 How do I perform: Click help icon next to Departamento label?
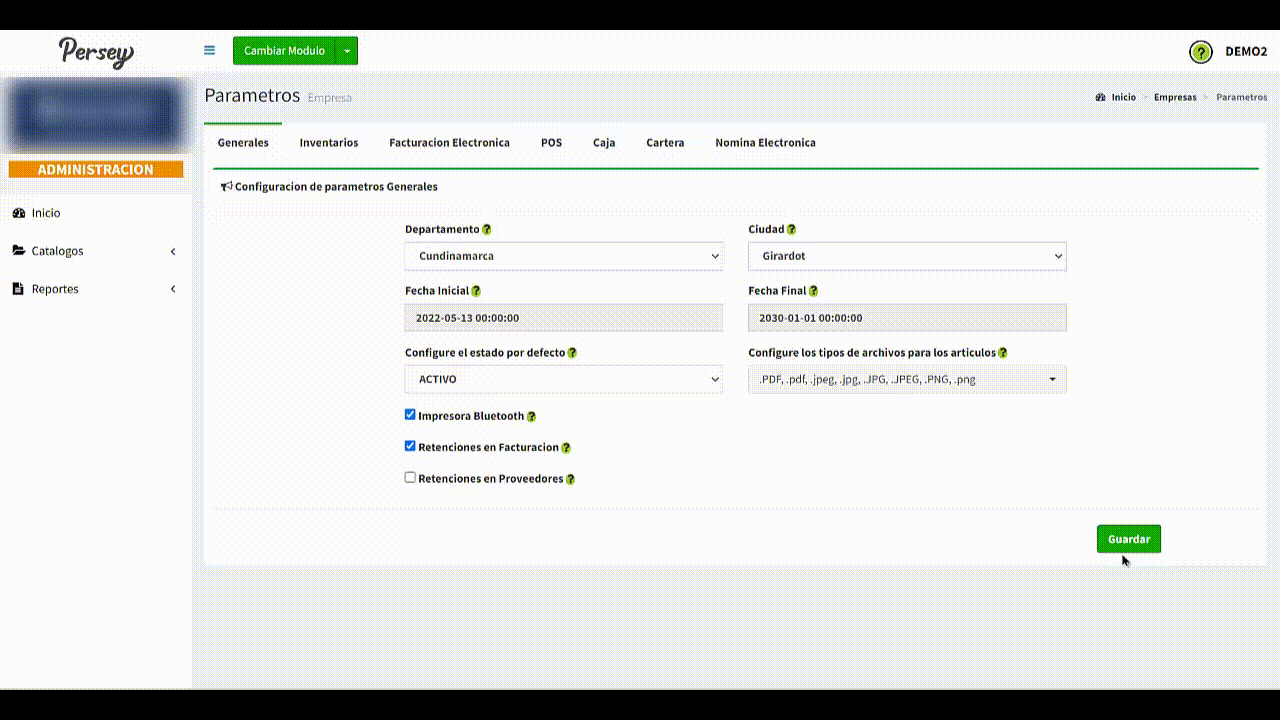487,230
